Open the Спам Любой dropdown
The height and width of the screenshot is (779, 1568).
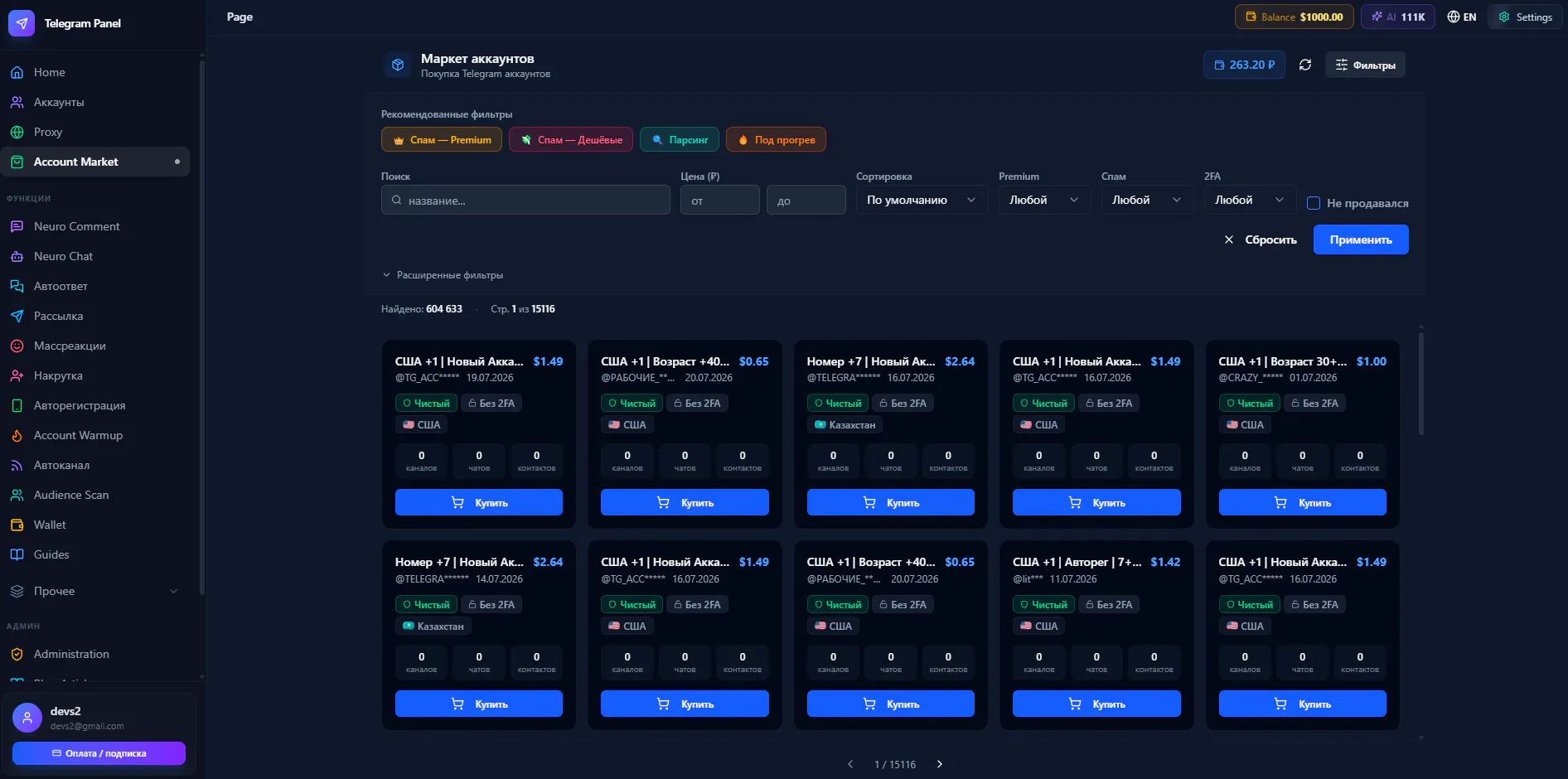tap(1147, 200)
